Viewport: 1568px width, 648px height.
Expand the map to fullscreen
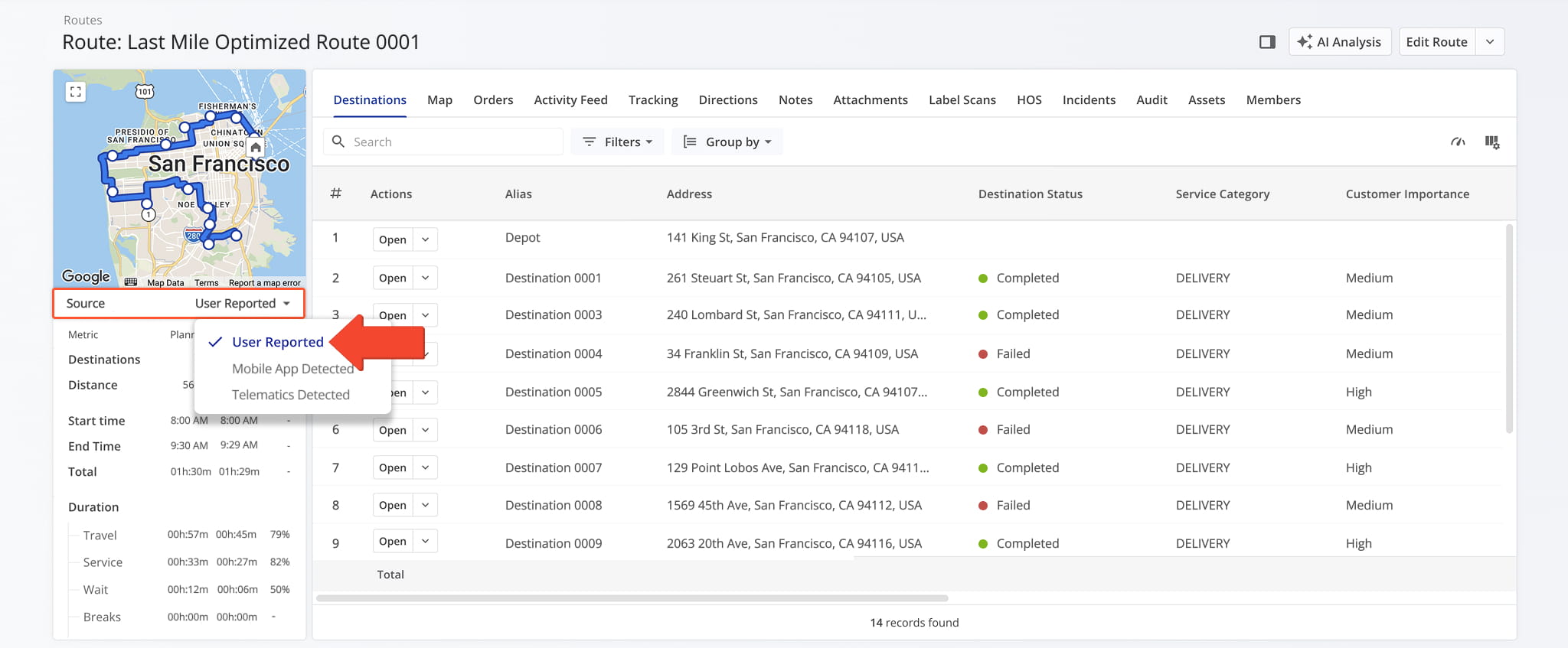click(75, 92)
